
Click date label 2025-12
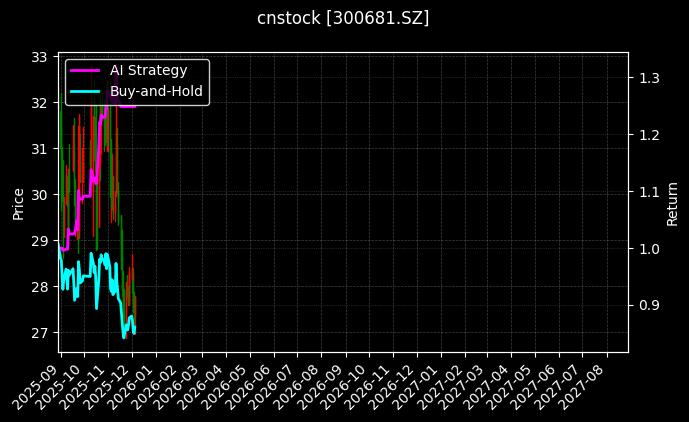click(107, 386)
